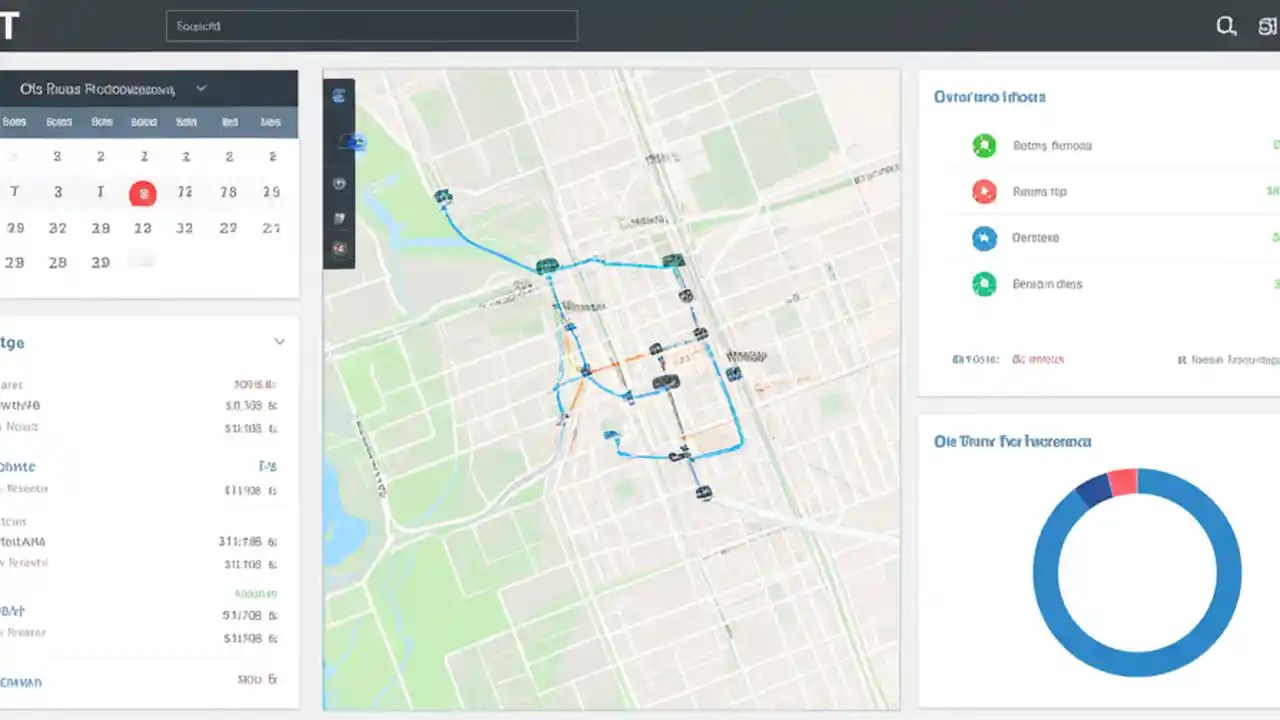Click inside the search field at the top
The height and width of the screenshot is (720, 1280).
tap(370, 26)
